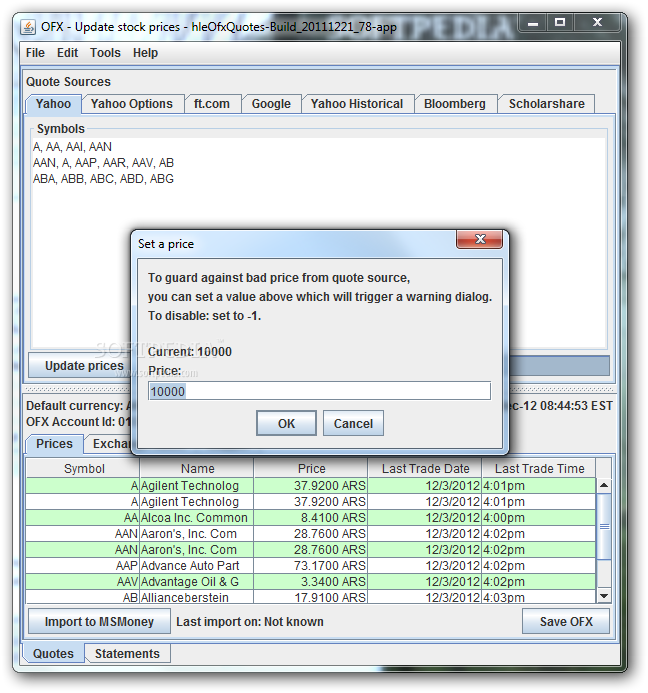The image size is (648, 693).
Task: Cancel the Set a price dialog
Action: pyautogui.click(x=353, y=423)
